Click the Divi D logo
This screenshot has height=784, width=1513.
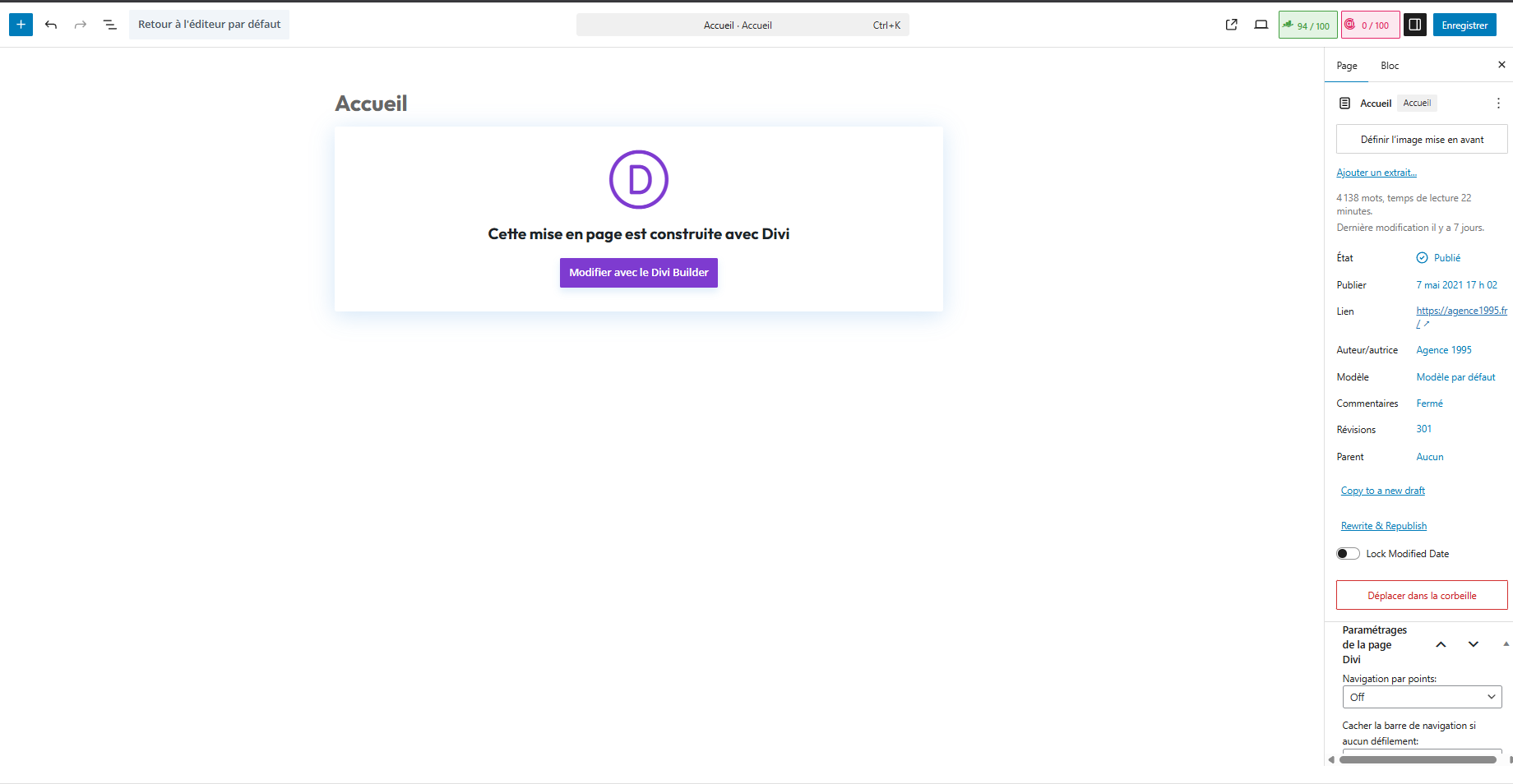click(639, 179)
